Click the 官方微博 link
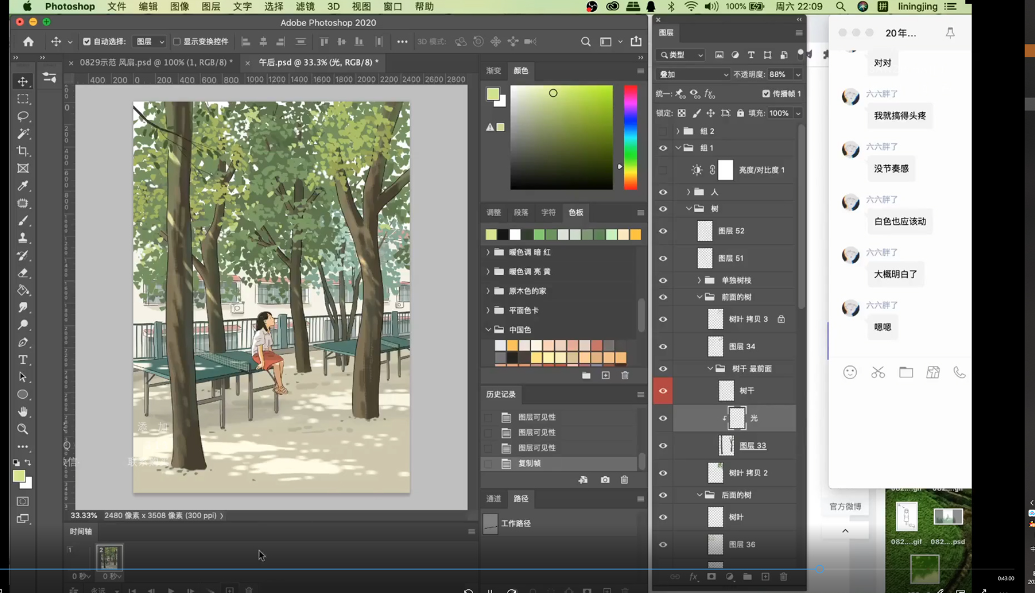Image resolution: width=1035 pixels, height=593 pixels. point(846,506)
